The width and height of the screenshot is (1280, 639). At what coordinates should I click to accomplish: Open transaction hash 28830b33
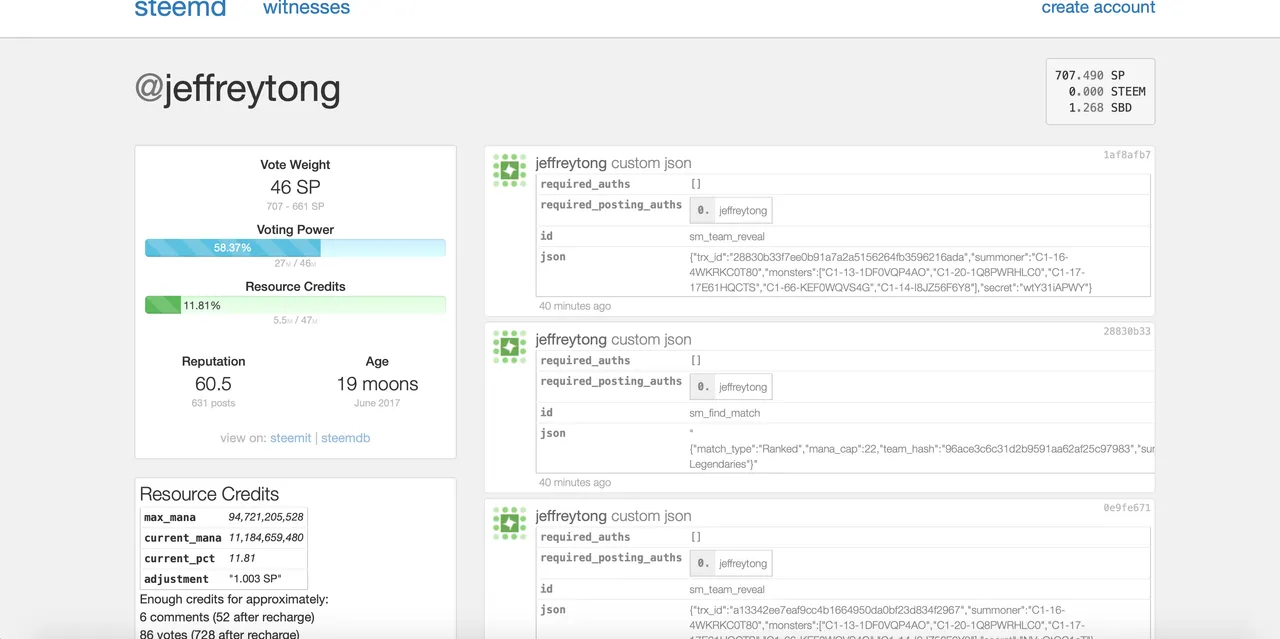1127,331
